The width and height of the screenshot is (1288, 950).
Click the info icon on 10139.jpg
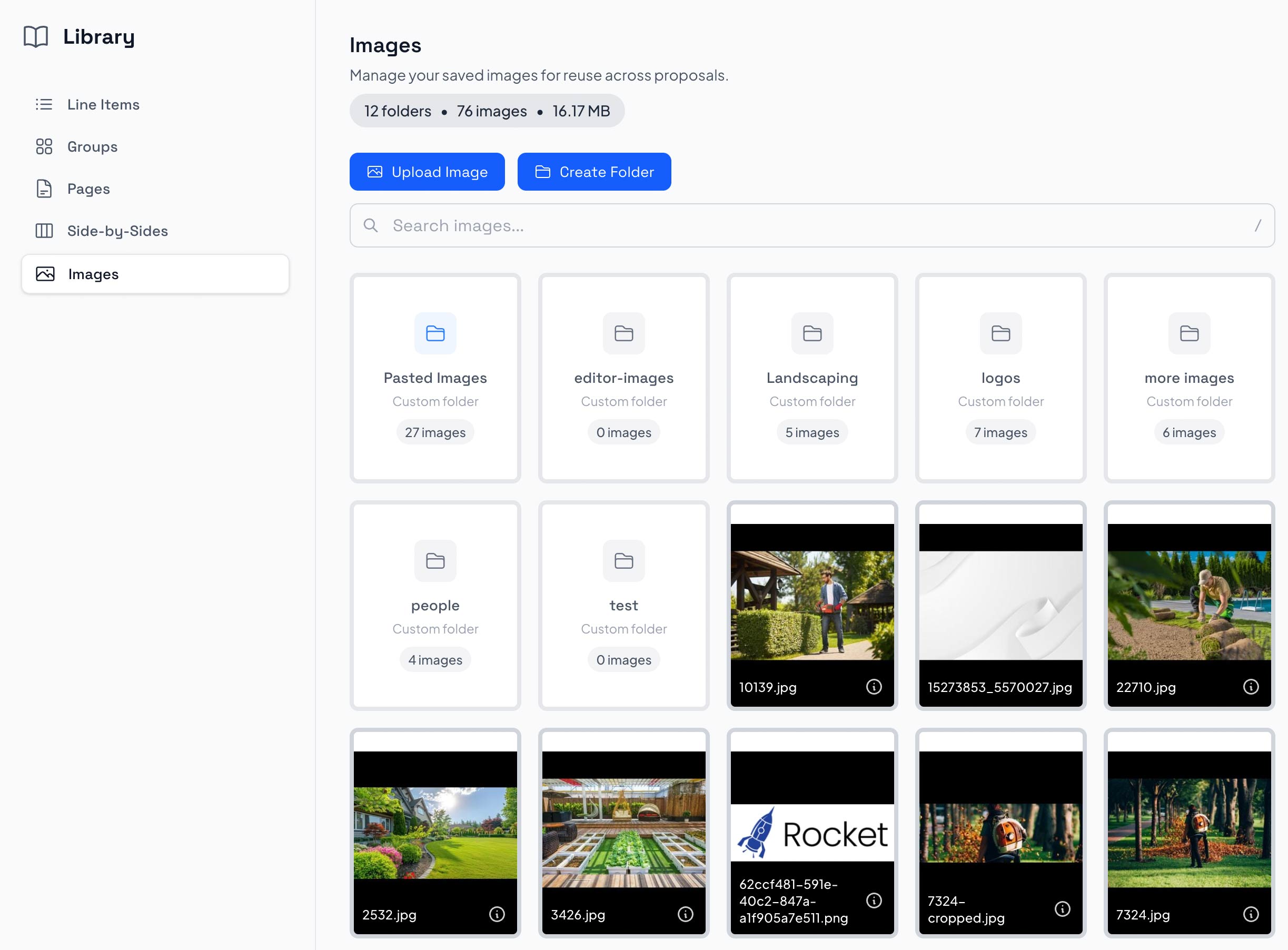point(874,686)
